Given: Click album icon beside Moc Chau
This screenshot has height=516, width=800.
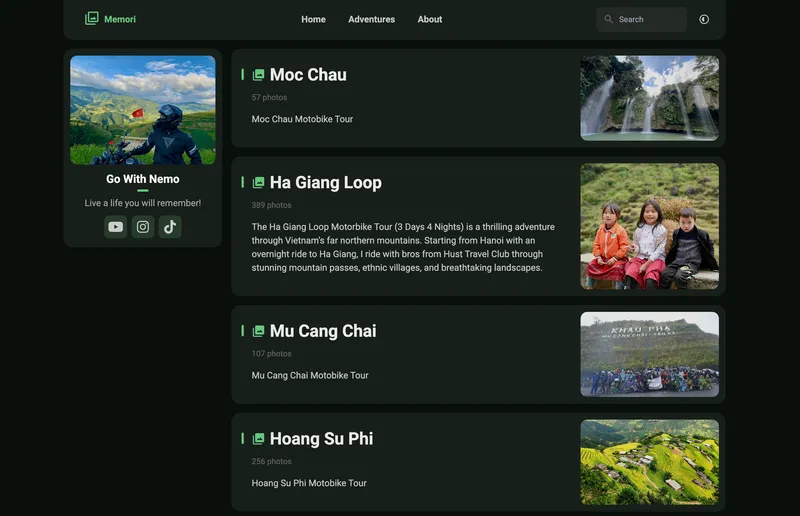Looking at the screenshot, I should (x=259, y=75).
